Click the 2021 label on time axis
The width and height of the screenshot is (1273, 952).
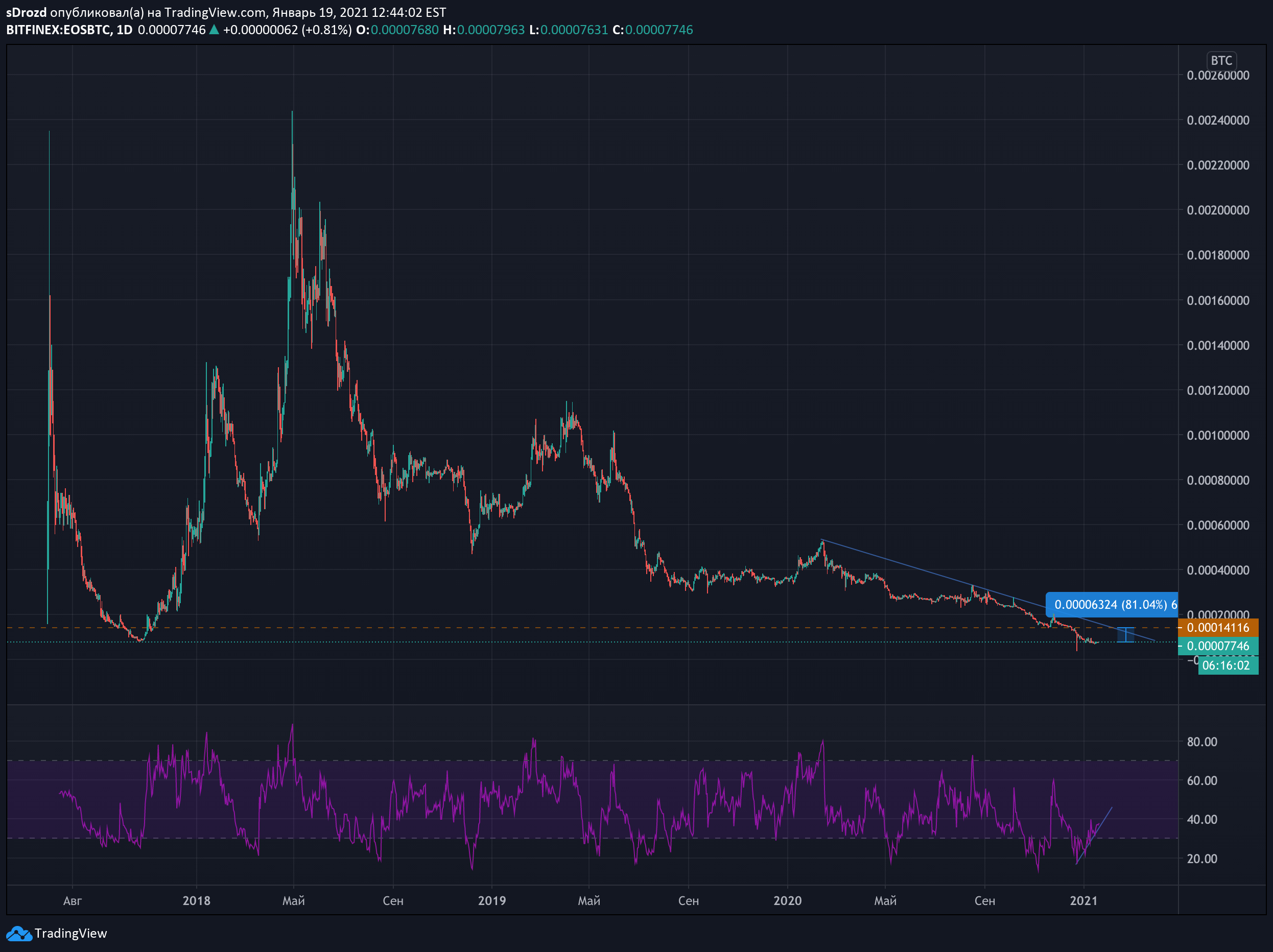coord(1083,901)
